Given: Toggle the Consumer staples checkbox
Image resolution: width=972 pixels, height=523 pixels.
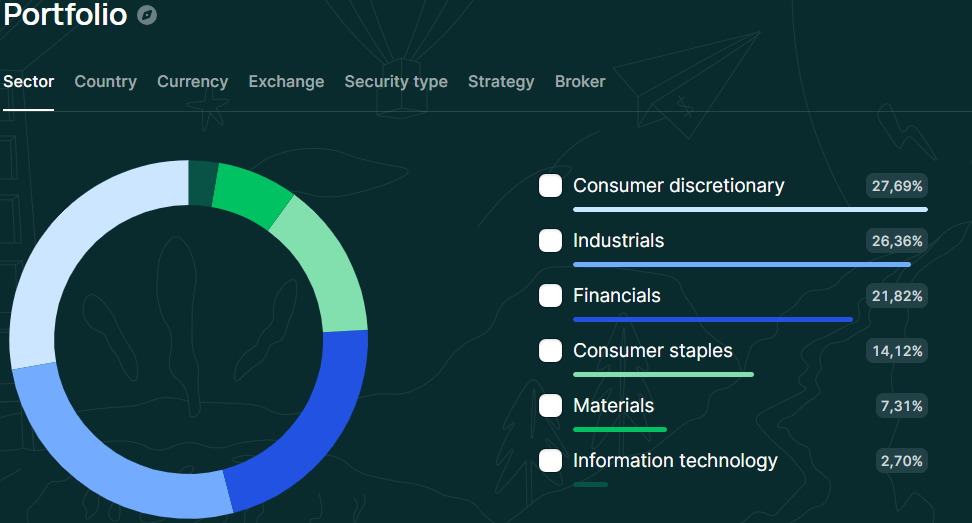Looking at the screenshot, I should 550,351.
